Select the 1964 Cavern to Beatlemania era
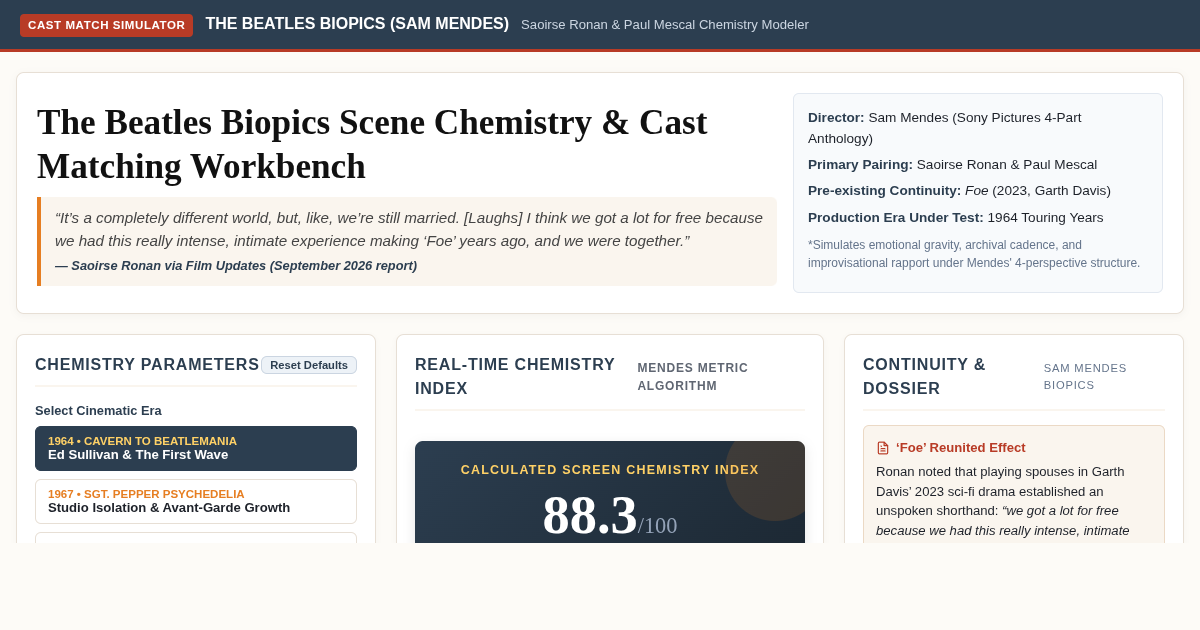This screenshot has width=1200, height=630. 196,448
